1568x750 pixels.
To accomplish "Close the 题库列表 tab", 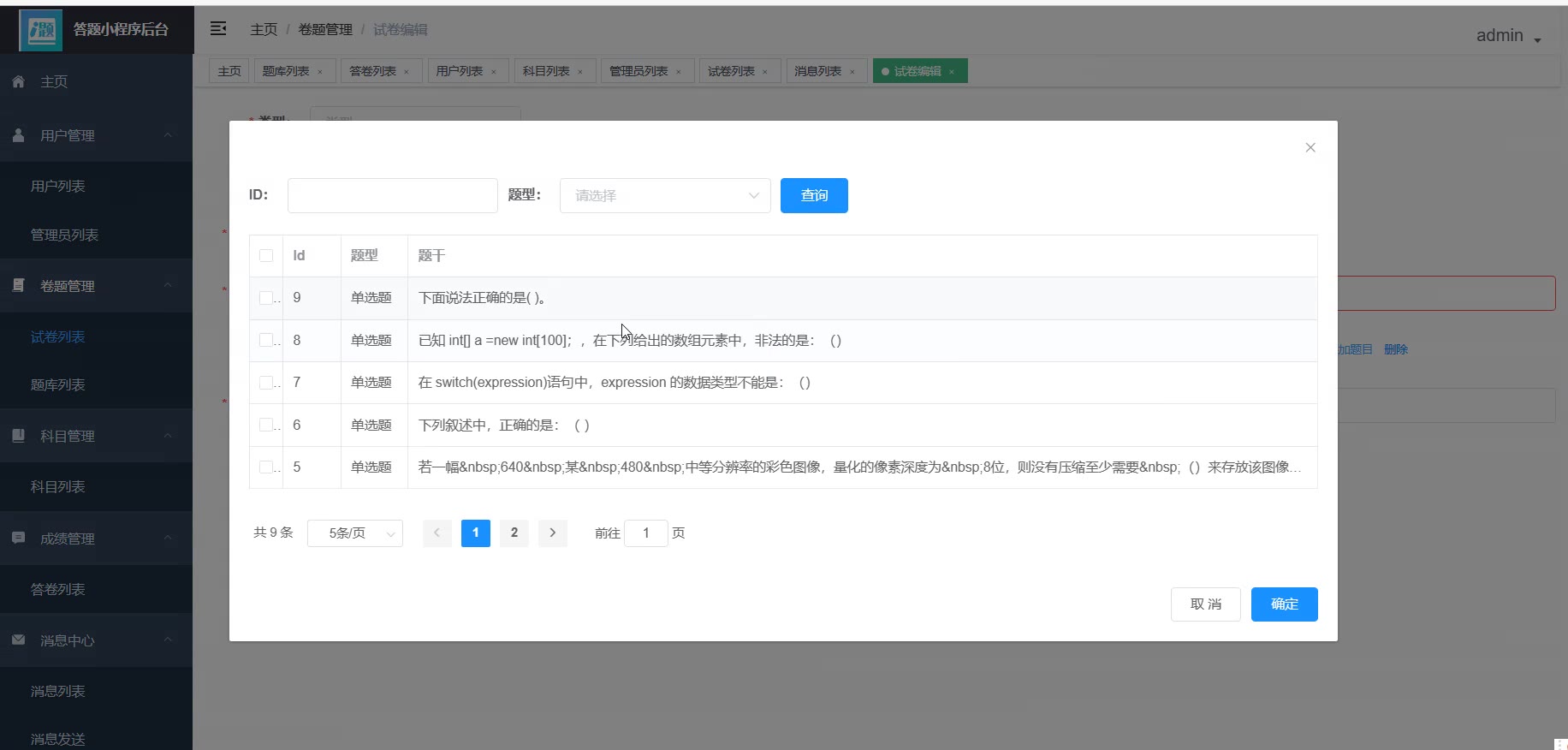I will [320, 72].
